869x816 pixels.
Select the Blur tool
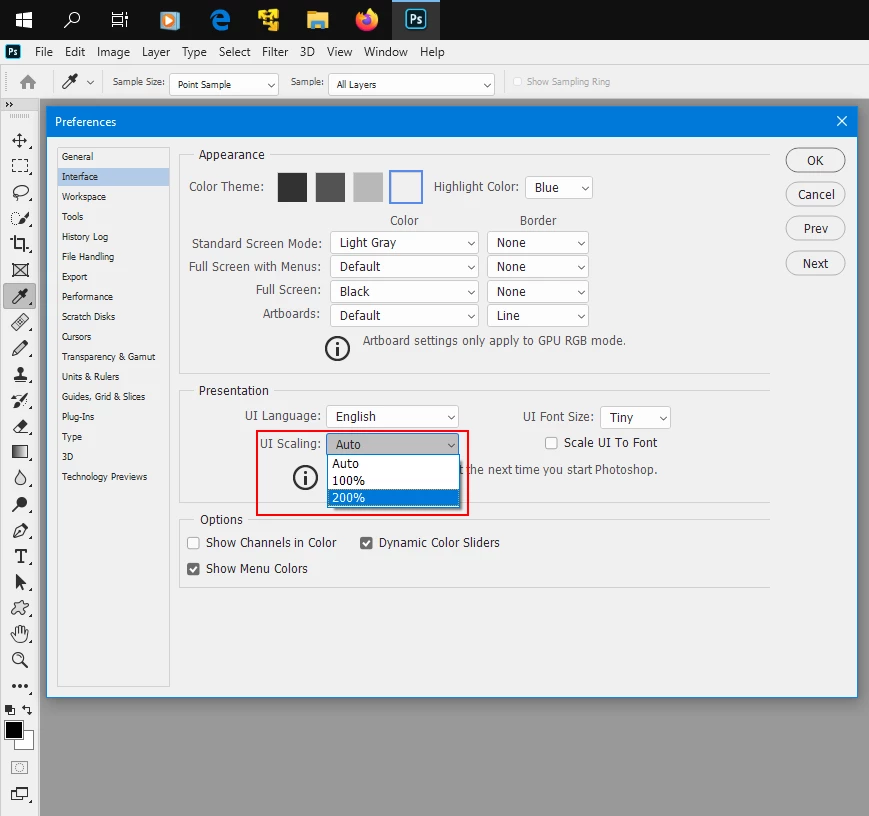click(x=20, y=478)
